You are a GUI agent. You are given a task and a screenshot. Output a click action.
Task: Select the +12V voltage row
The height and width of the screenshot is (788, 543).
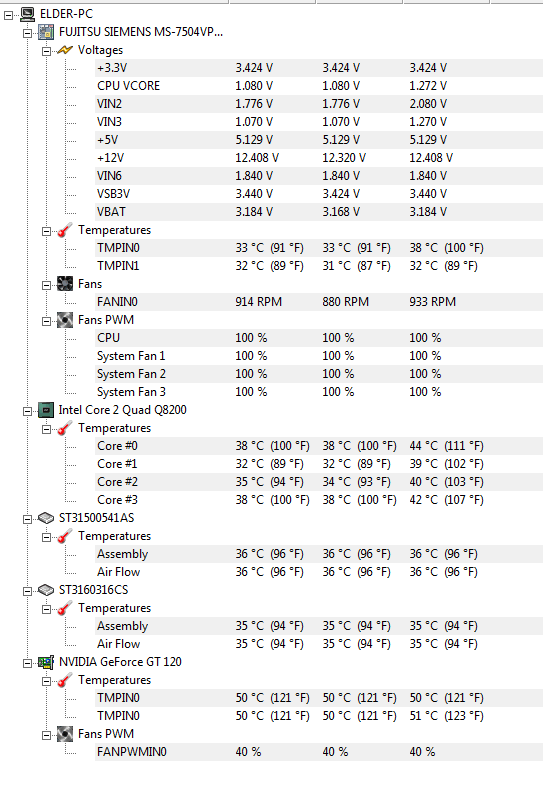coord(319,158)
